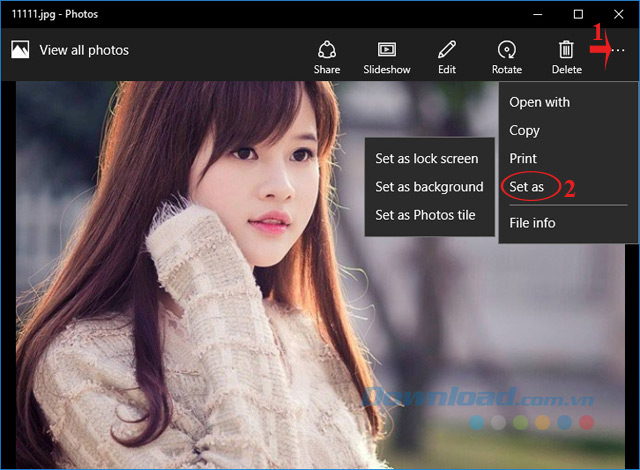640x470 pixels.
Task: Click the Share icon in toolbar
Action: (326, 56)
